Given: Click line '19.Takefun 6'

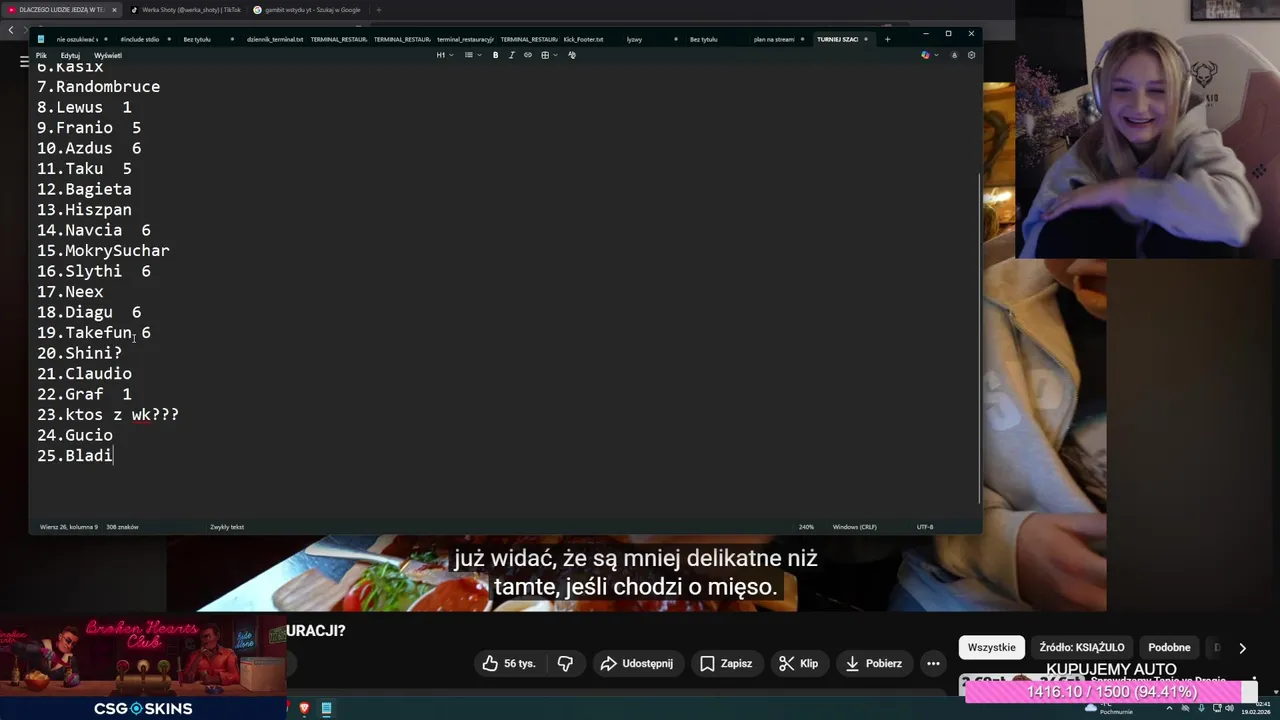Looking at the screenshot, I should point(94,333).
